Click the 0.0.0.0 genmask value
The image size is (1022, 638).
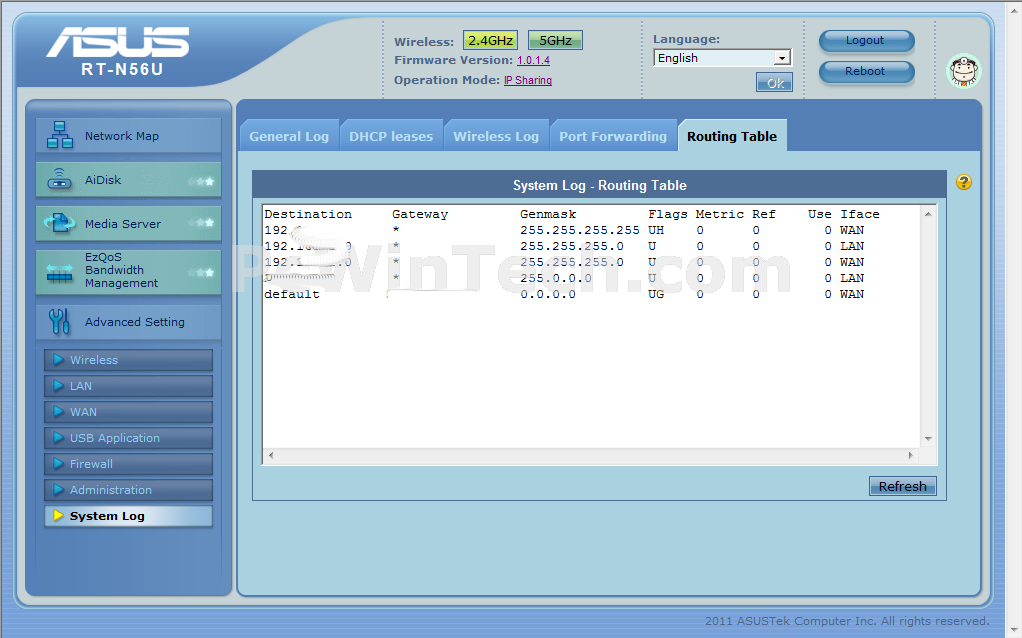point(548,295)
